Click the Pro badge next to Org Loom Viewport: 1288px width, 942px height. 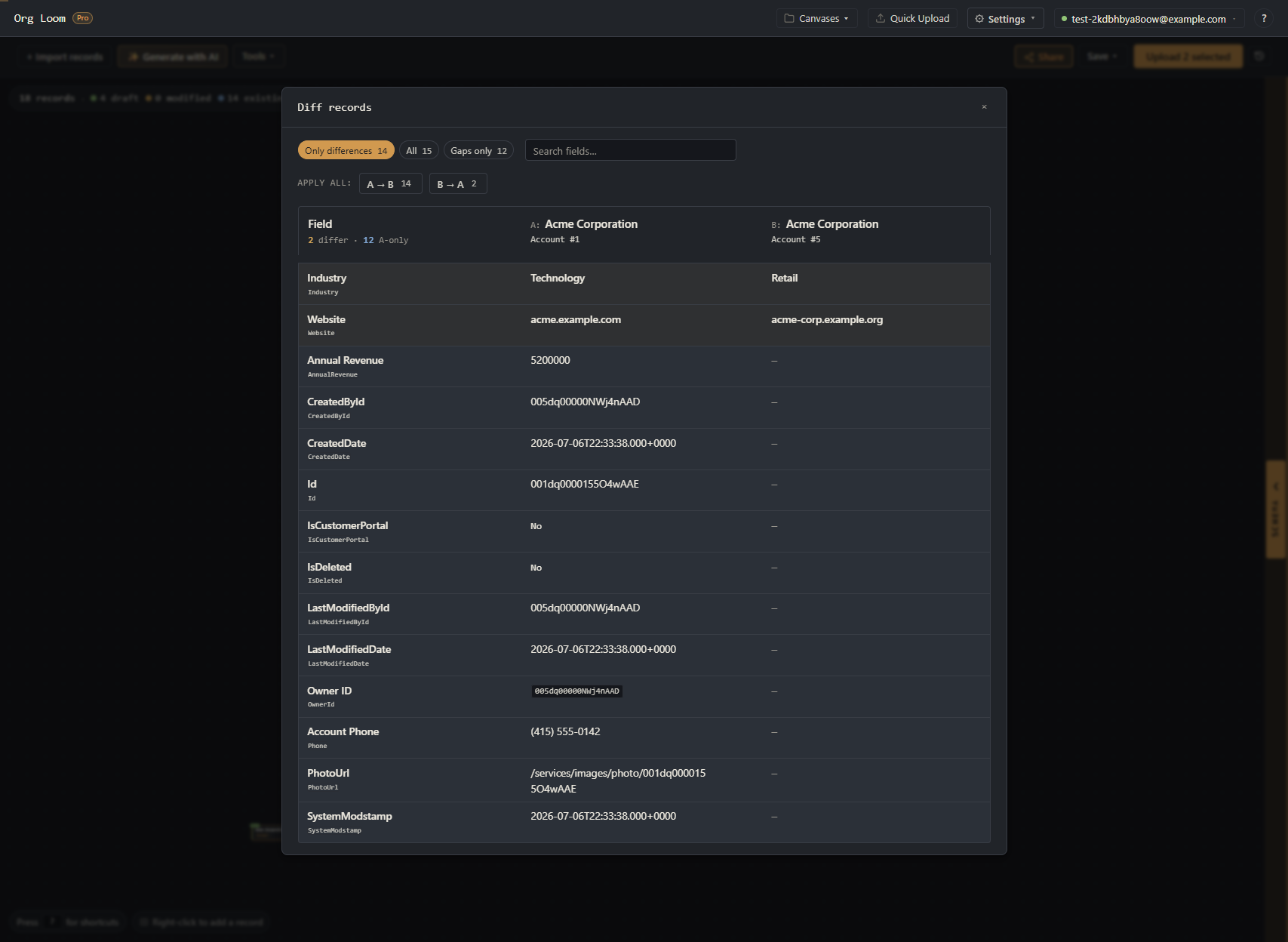pos(82,18)
